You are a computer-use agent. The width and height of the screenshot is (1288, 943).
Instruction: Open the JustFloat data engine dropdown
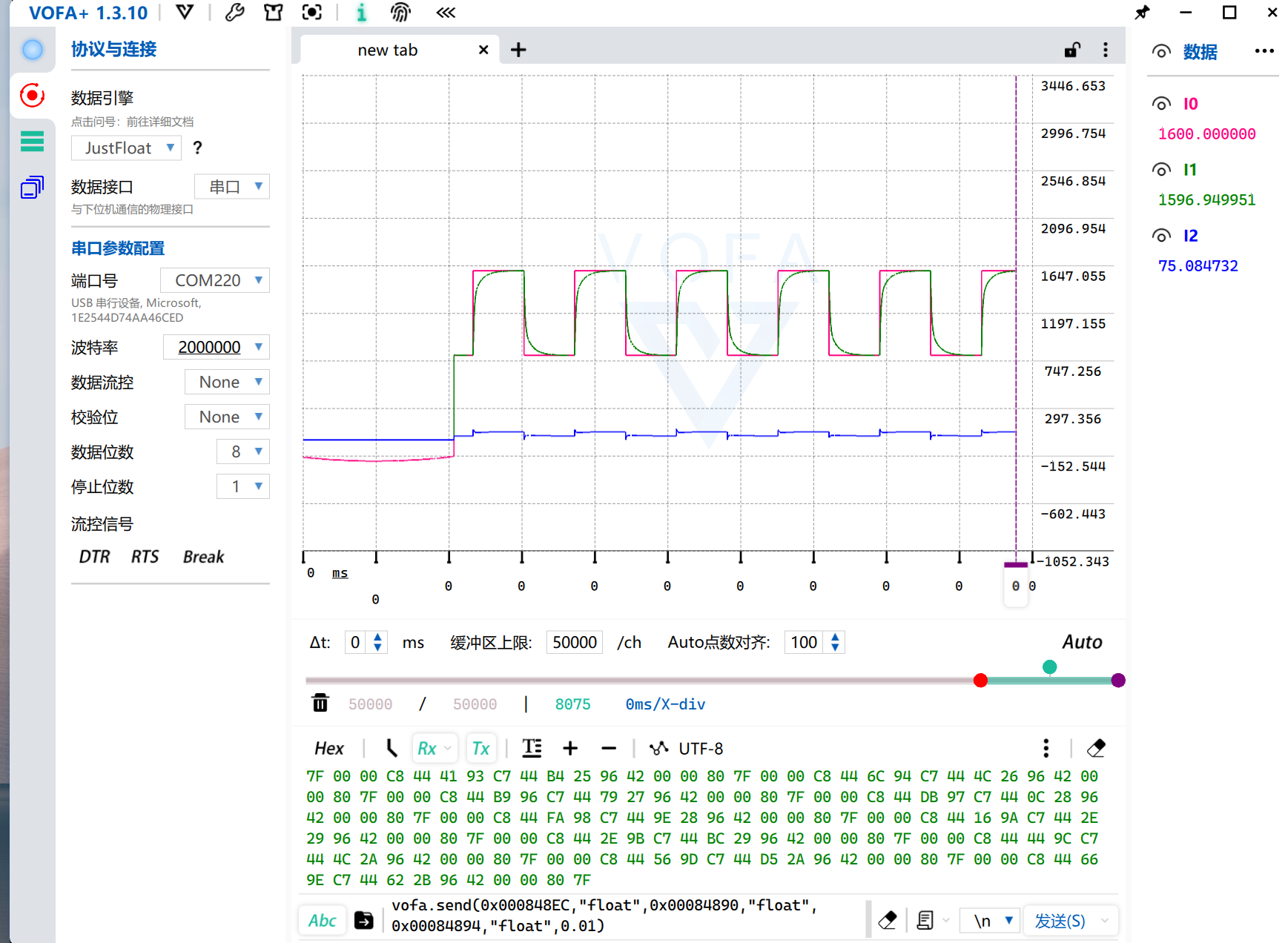(x=126, y=148)
